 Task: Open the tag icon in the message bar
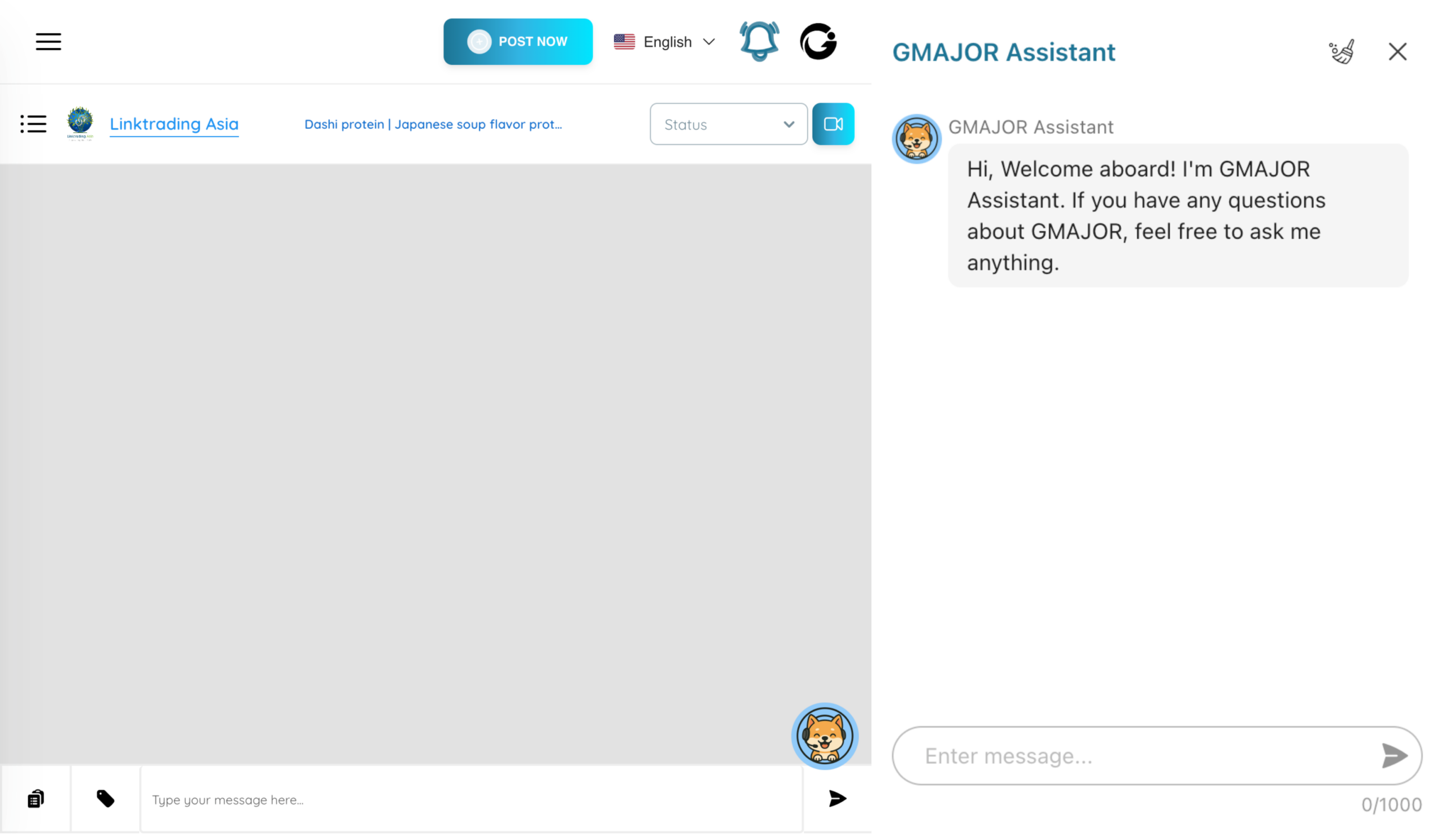coord(106,799)
